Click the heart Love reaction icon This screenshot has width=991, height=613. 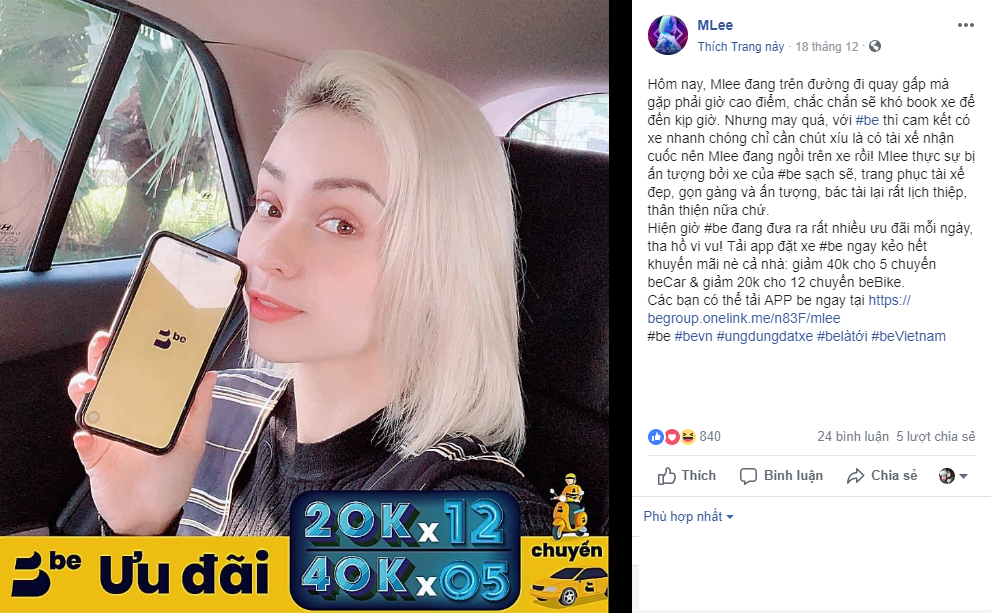[x=672, y=437]
